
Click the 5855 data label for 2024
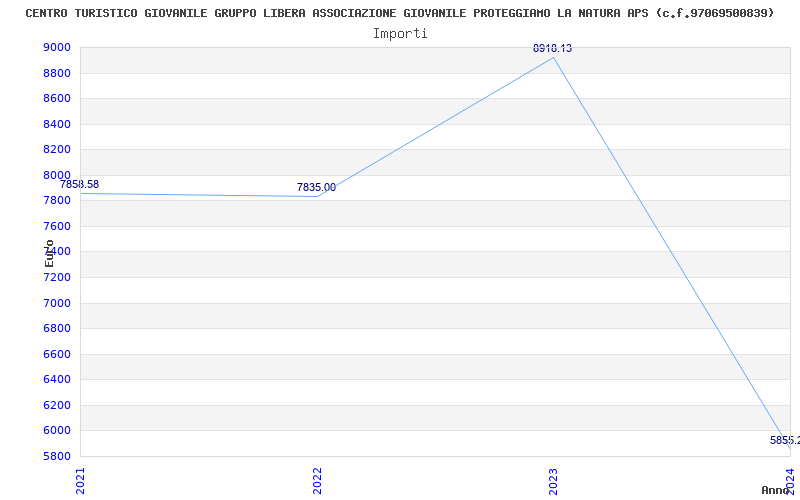point(785,440)
